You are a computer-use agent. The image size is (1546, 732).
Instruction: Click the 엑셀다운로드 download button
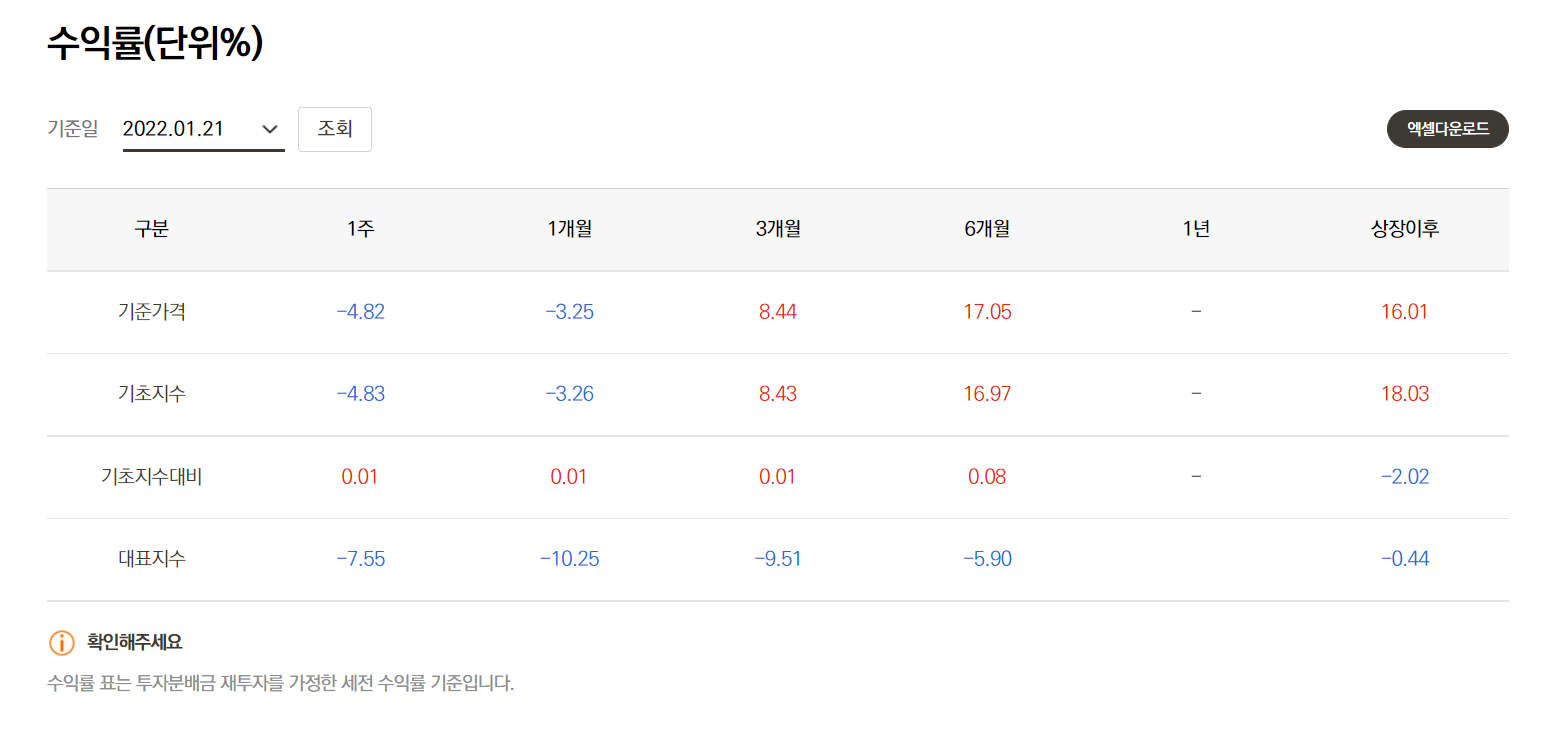tap(1446, 128)
